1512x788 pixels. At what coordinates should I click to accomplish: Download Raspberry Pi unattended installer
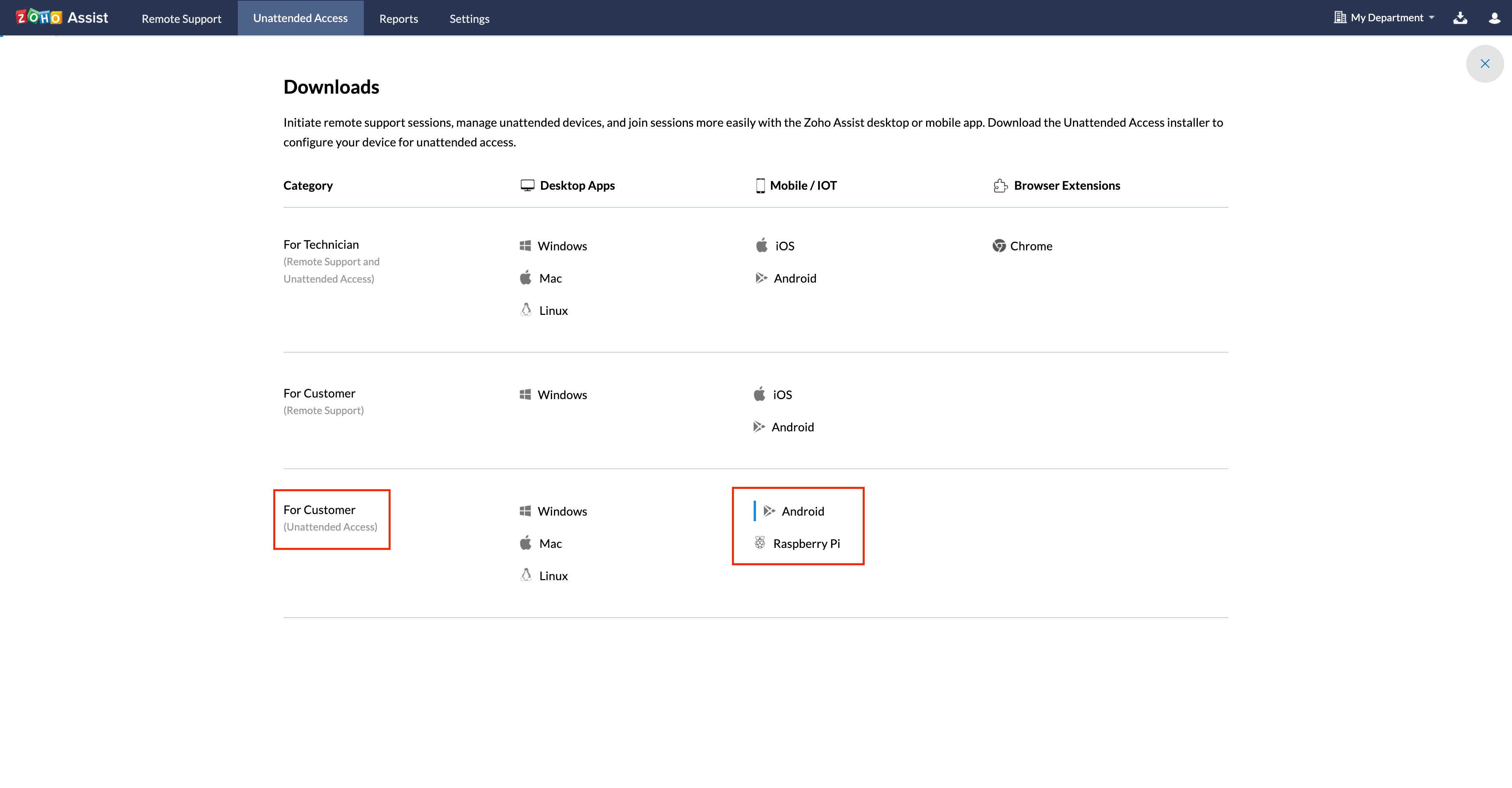click(806, 543)
